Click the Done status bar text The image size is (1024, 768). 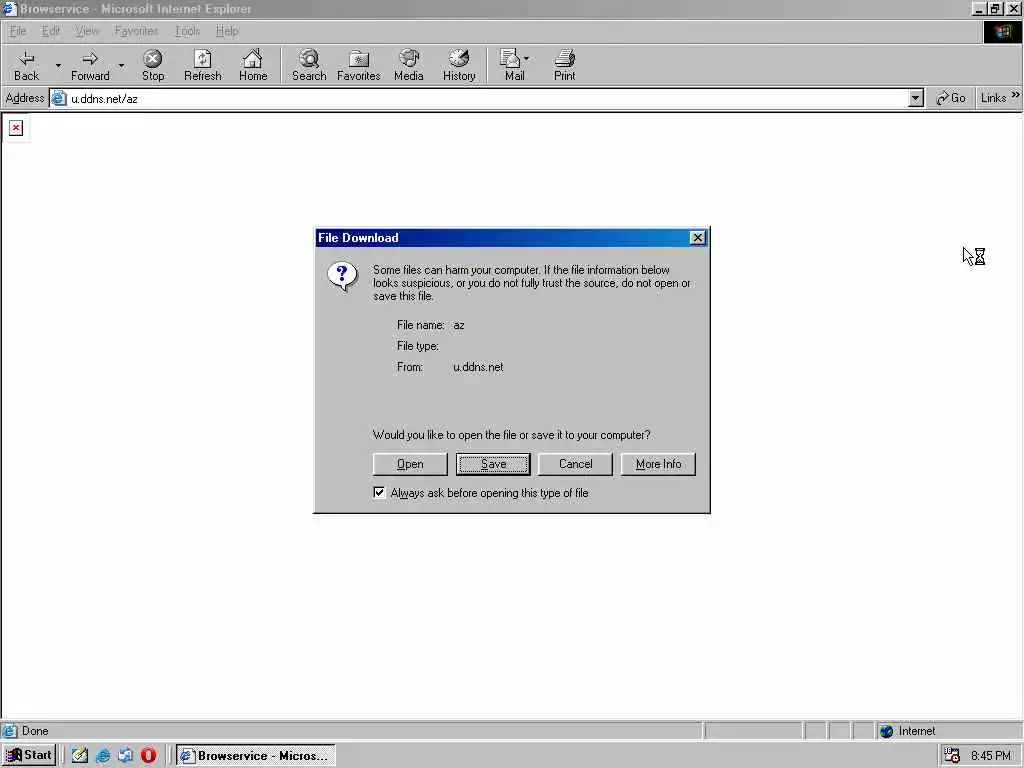point(35,731)
